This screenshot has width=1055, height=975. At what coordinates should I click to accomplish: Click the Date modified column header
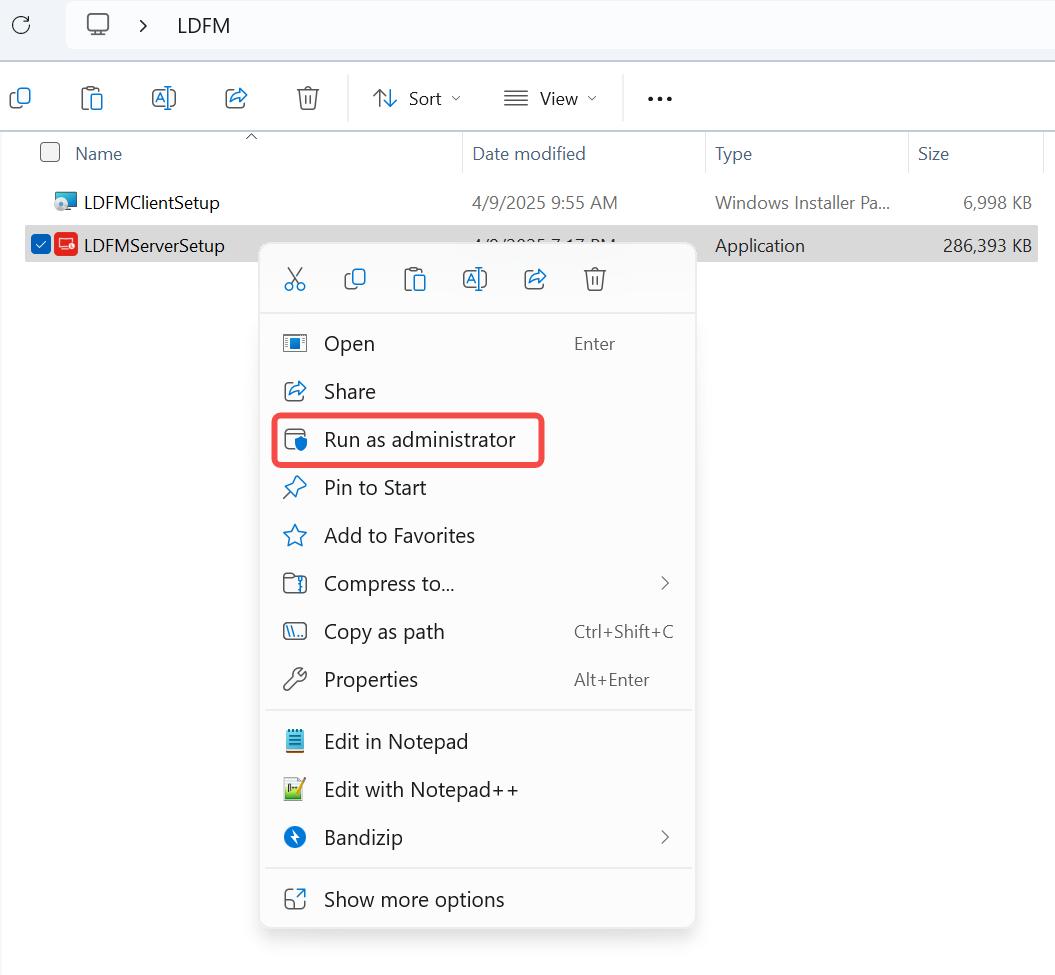tap(529, 154)
